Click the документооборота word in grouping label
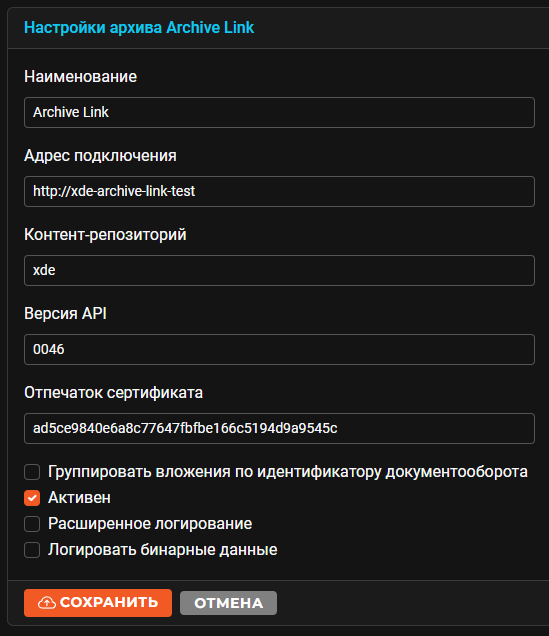Screen dimensions: 549x636 (x=457, y=472)
